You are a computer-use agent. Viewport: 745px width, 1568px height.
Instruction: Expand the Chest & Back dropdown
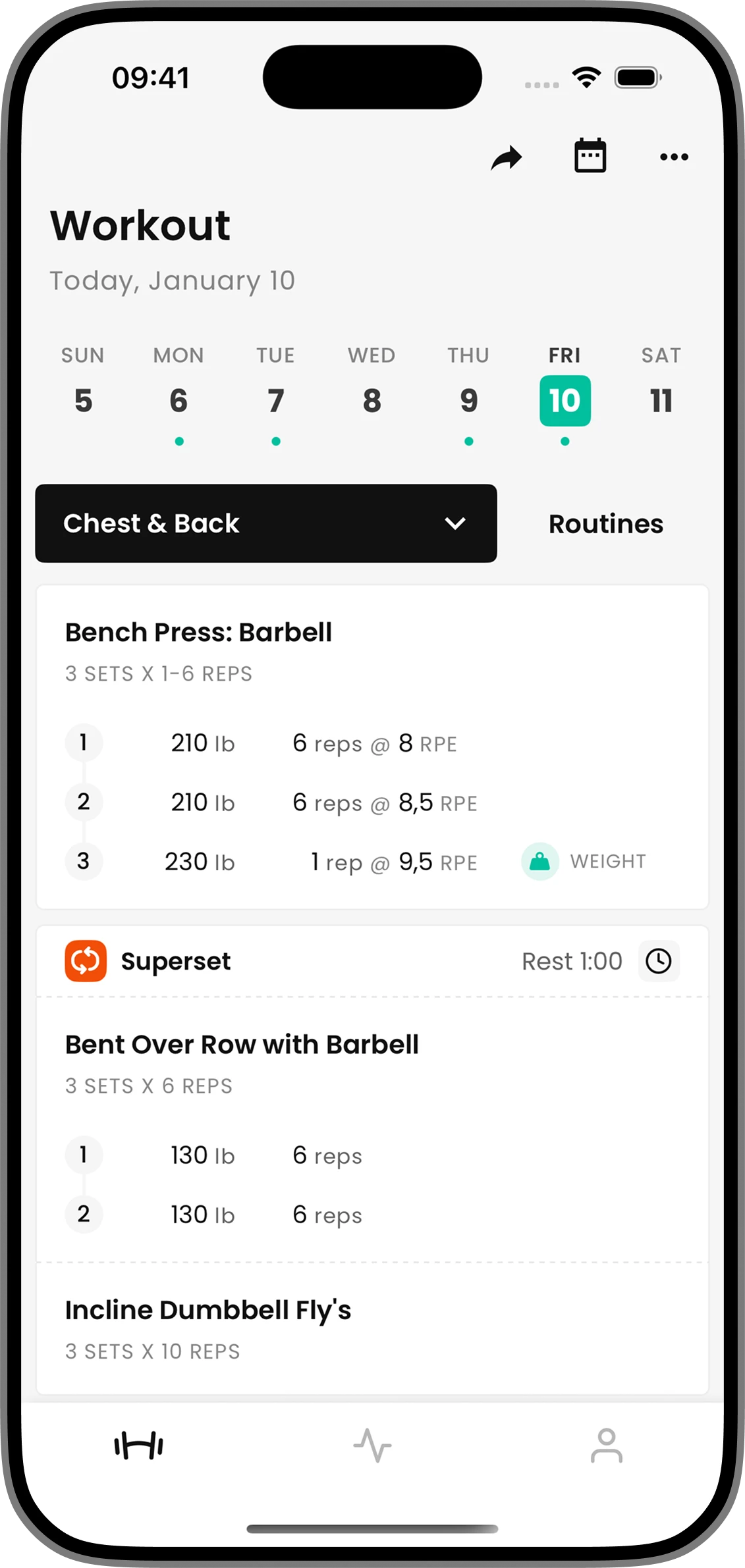pos(266,523)
